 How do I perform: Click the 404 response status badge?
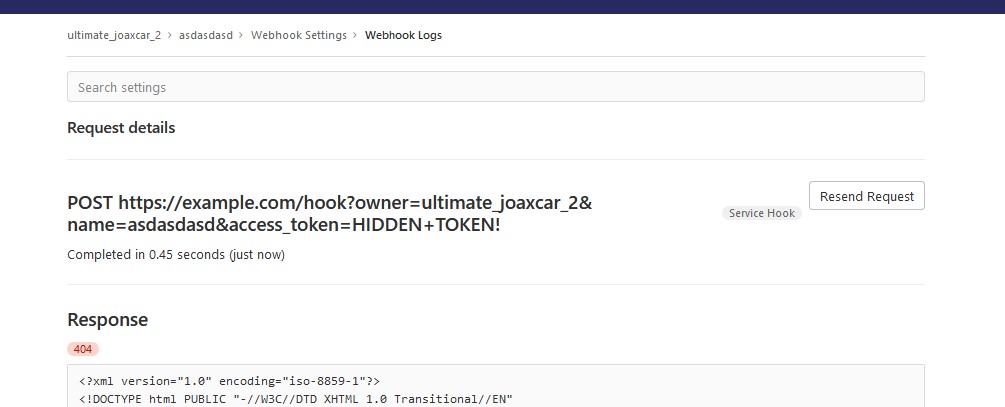[83, 349]
